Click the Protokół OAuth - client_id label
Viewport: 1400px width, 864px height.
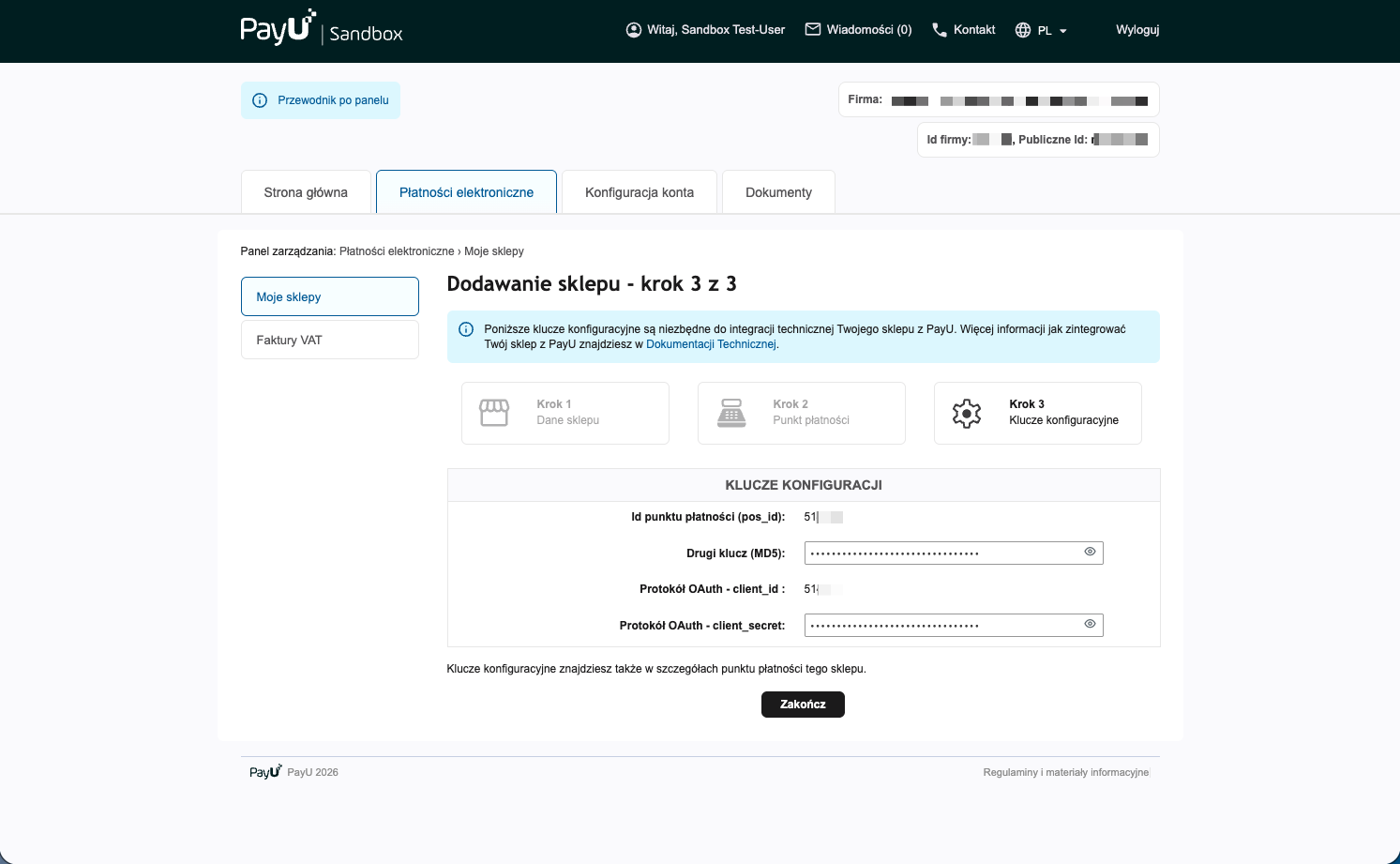tap(712, 589)
